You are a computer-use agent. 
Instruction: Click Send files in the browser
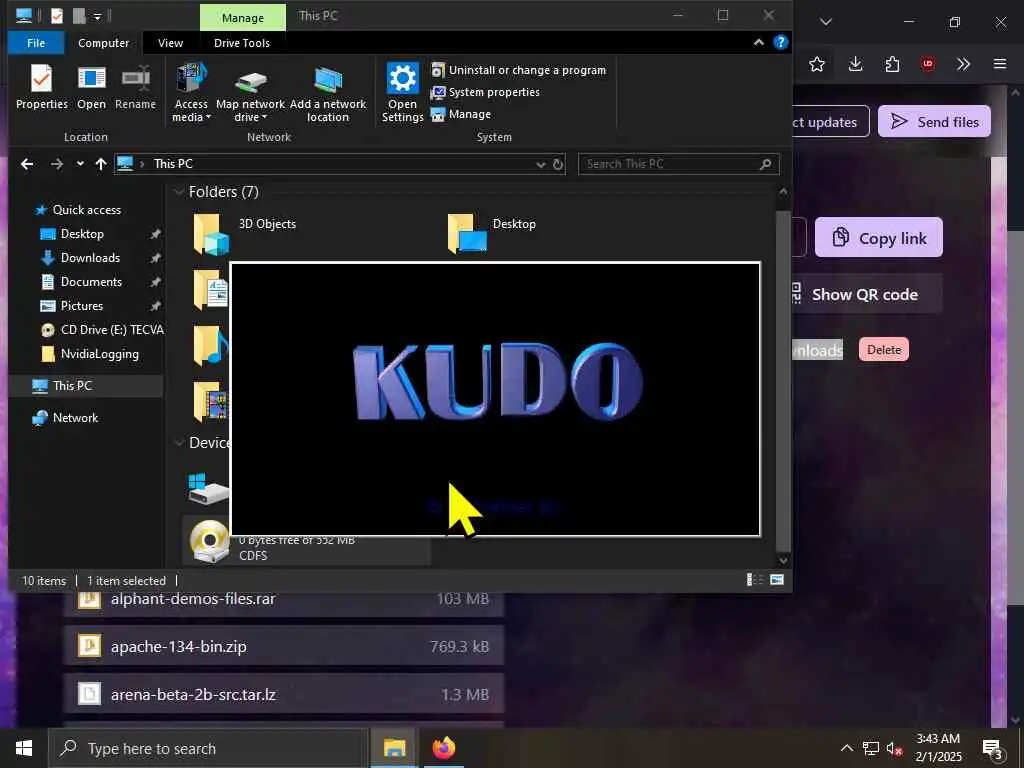(934, 121)
